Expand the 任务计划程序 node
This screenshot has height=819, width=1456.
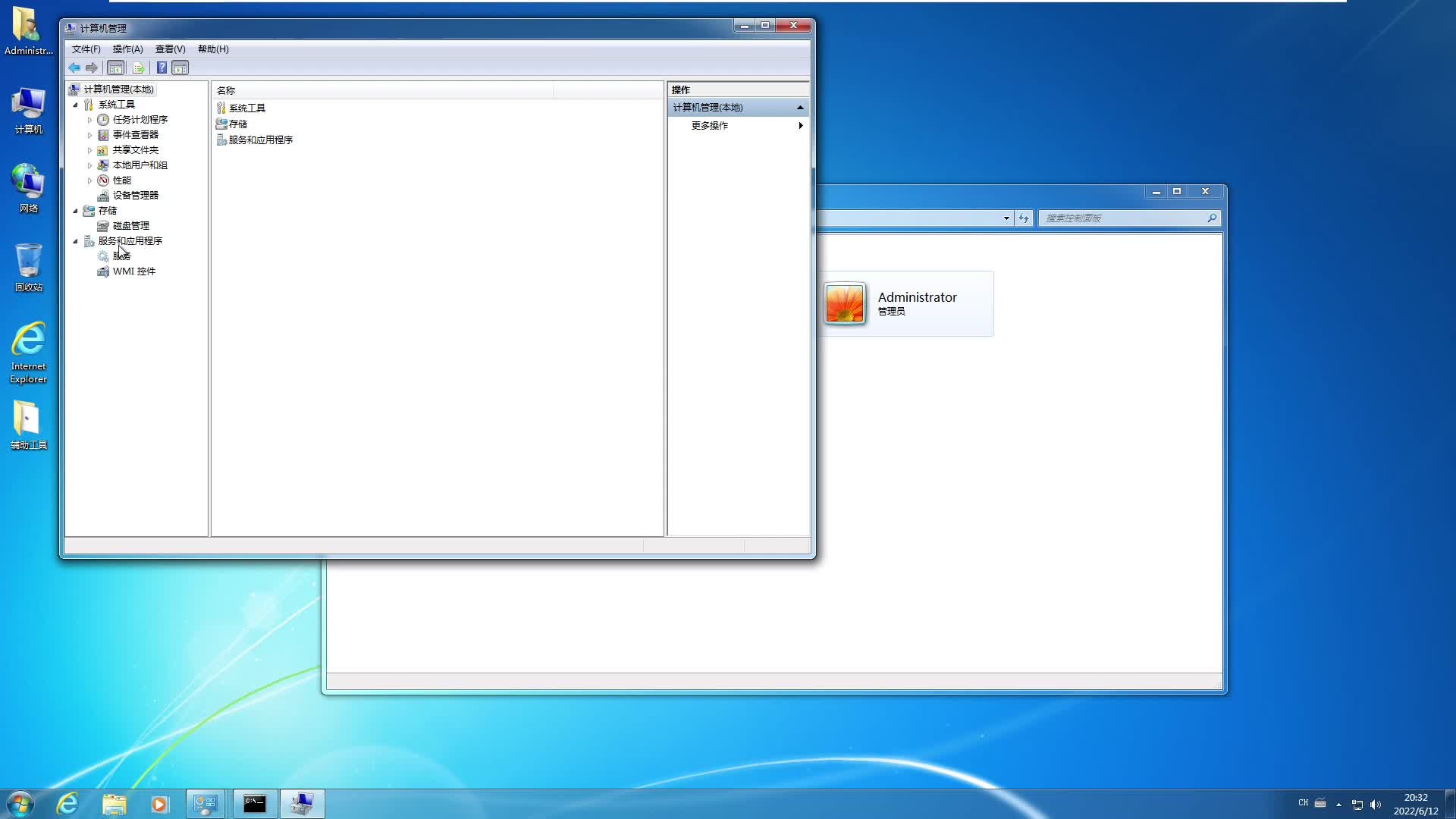89,120
